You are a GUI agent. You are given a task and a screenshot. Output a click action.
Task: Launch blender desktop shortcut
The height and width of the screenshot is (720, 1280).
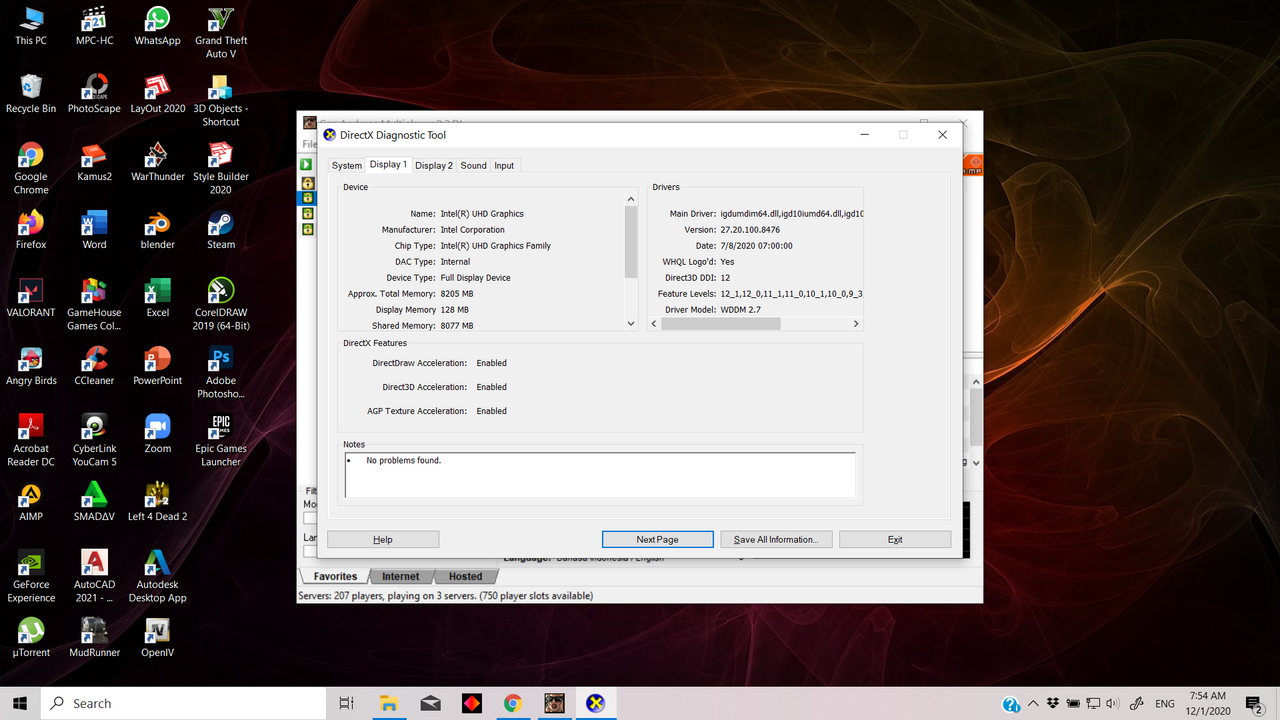tap(157, 230)
